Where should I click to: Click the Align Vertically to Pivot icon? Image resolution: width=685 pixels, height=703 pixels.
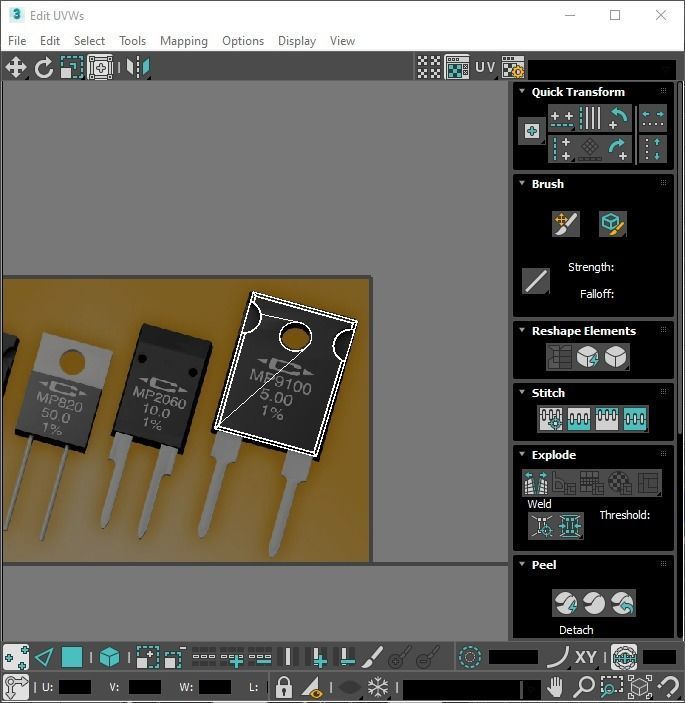tap(562, 149)
